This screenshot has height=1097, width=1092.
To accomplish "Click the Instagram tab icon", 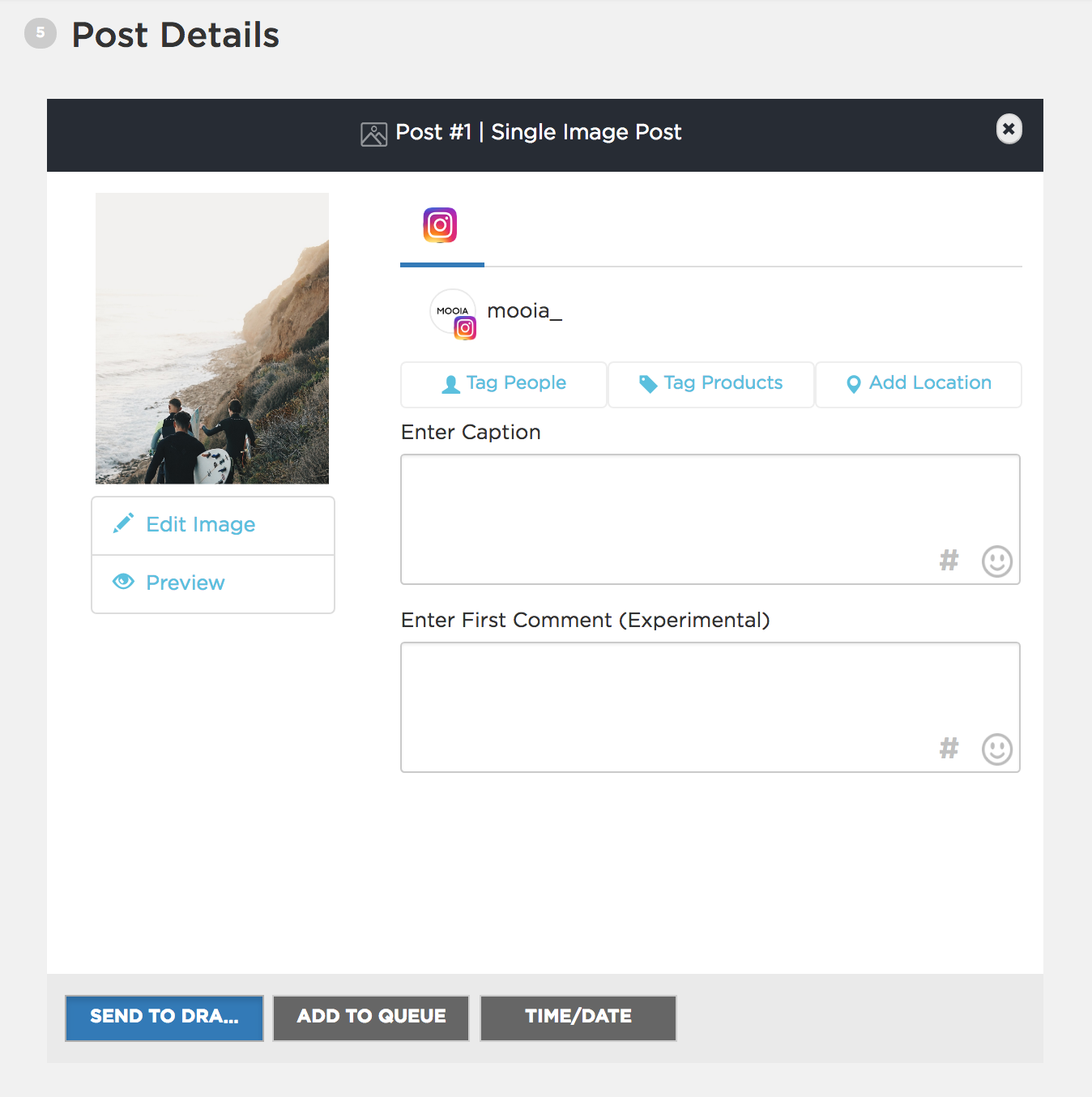I will pos(440,225).
